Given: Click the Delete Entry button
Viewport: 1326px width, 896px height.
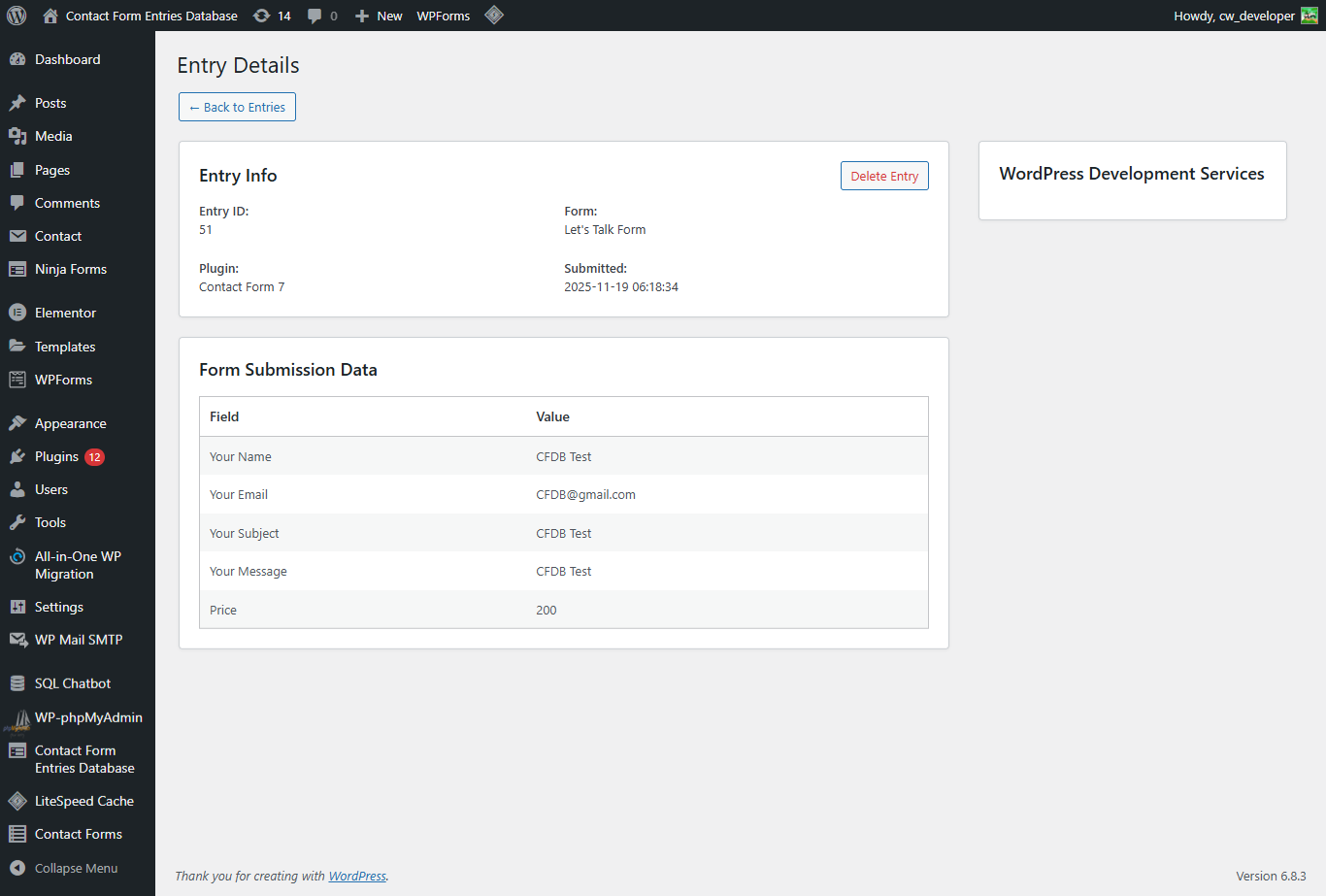Looking at the screenshot, I should click(884, 176).
